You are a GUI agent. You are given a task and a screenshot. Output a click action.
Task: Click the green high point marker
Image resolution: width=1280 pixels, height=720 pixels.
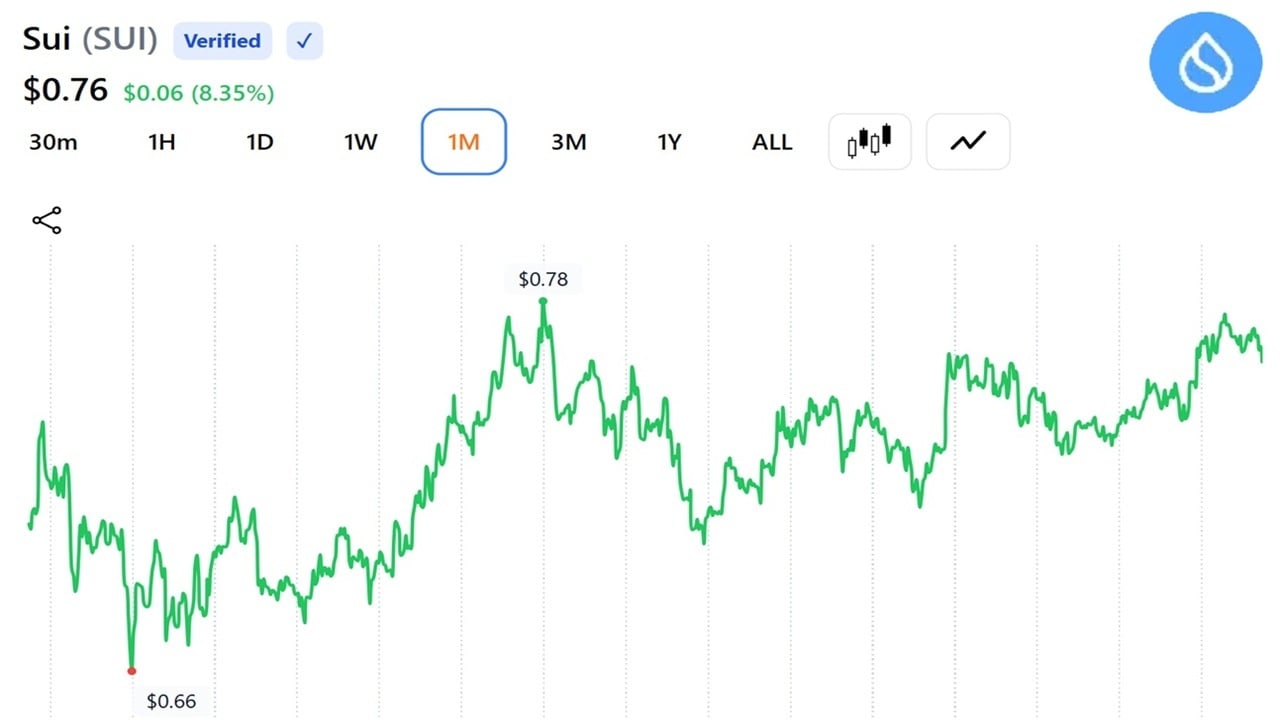[x=543, y=300]
